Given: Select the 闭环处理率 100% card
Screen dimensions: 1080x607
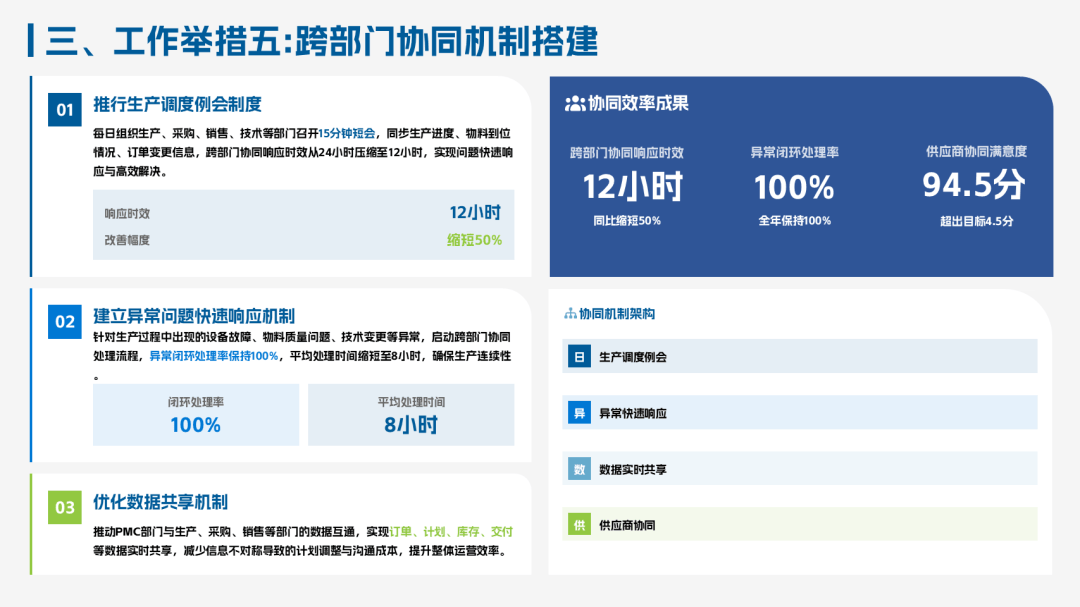Looking at the screenshot, I should [x=196, y=414].
